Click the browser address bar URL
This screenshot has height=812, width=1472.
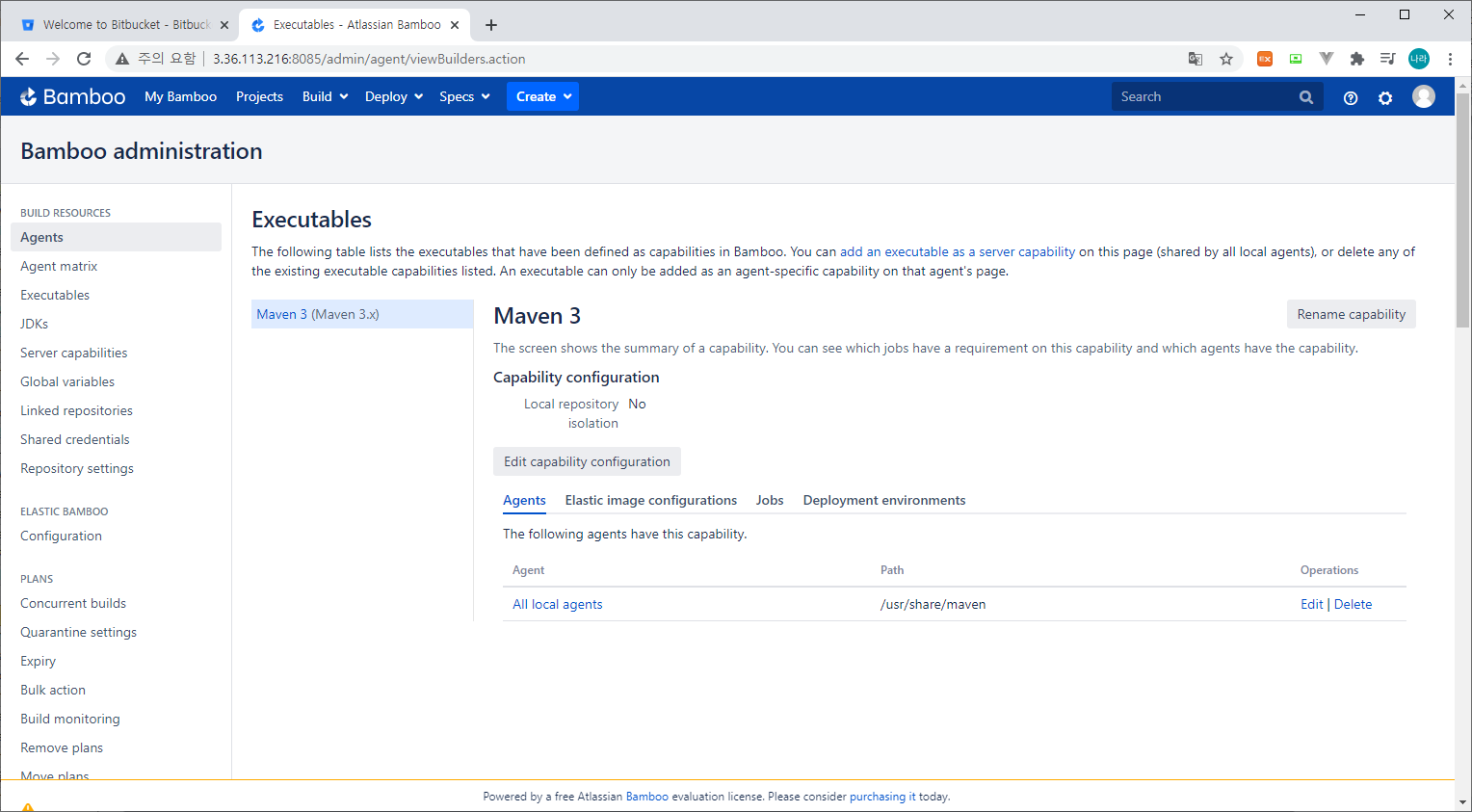point(369,59)
